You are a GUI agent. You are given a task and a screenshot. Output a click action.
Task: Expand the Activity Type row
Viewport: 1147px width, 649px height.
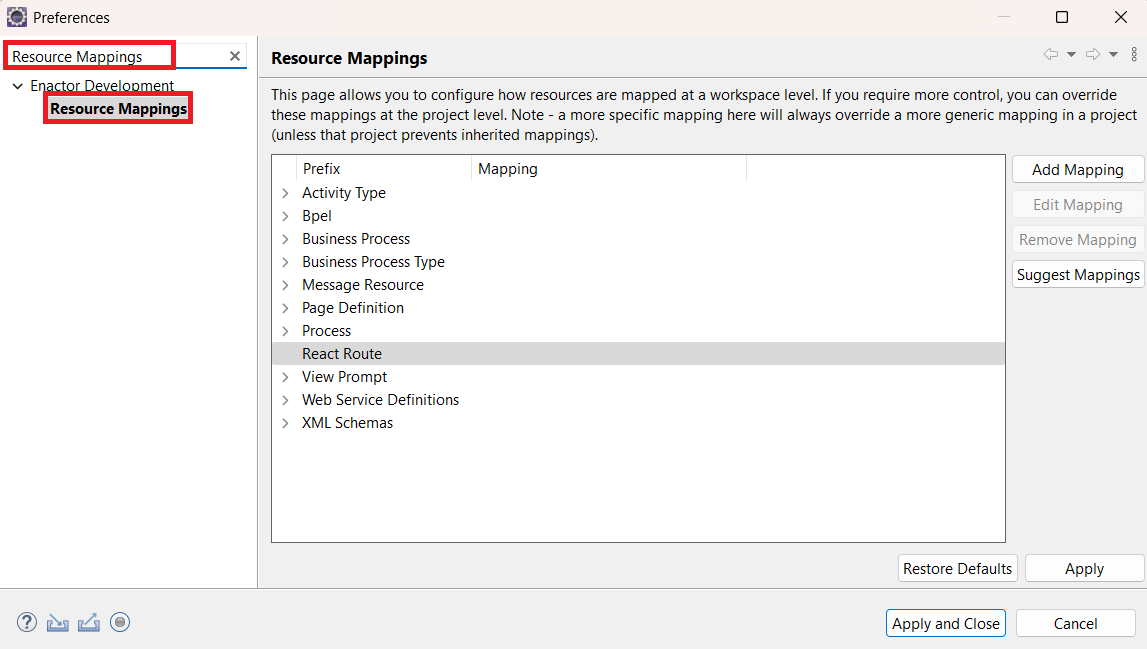[285, 193]
